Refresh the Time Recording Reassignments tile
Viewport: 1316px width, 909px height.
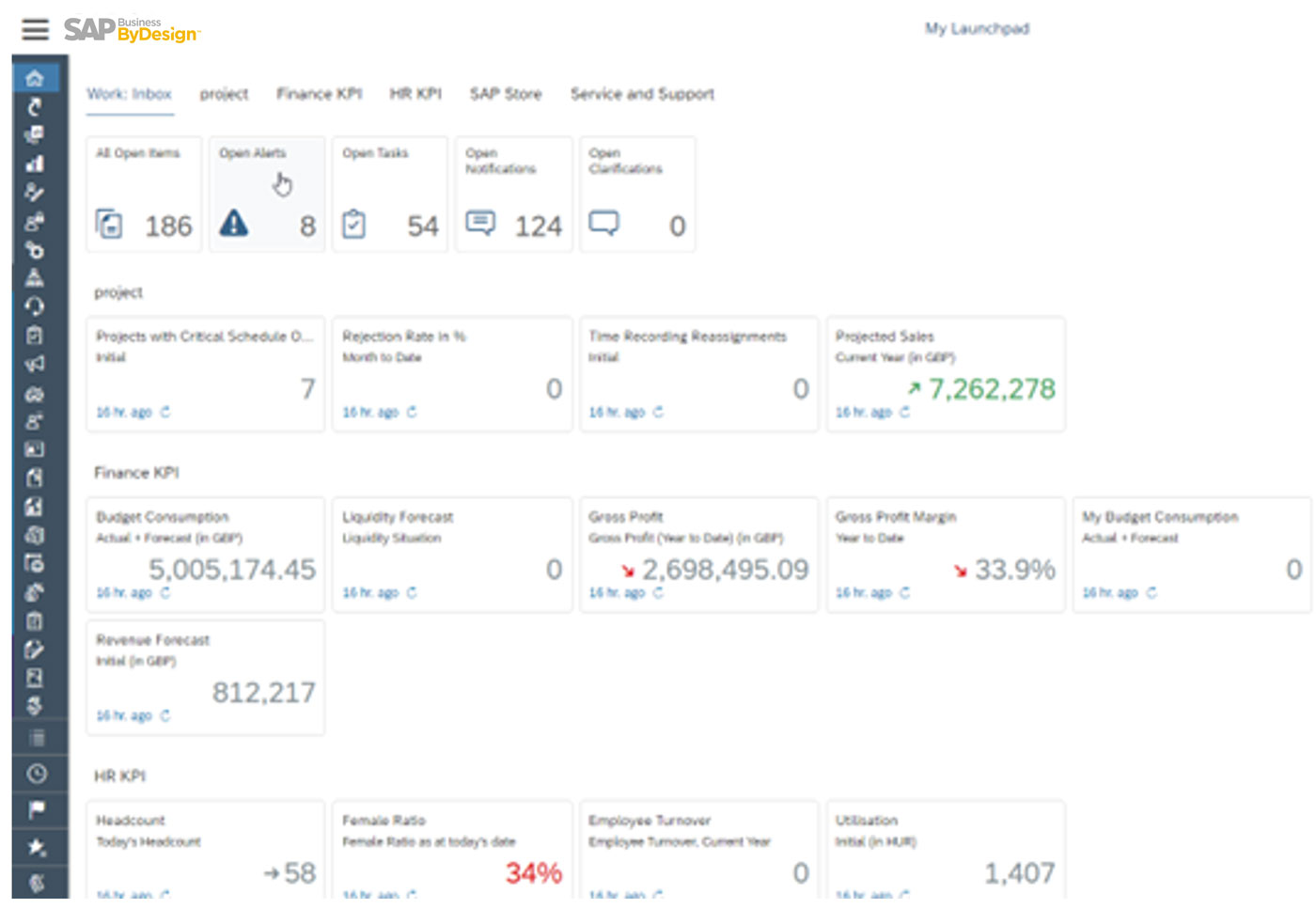coord(658,412)
